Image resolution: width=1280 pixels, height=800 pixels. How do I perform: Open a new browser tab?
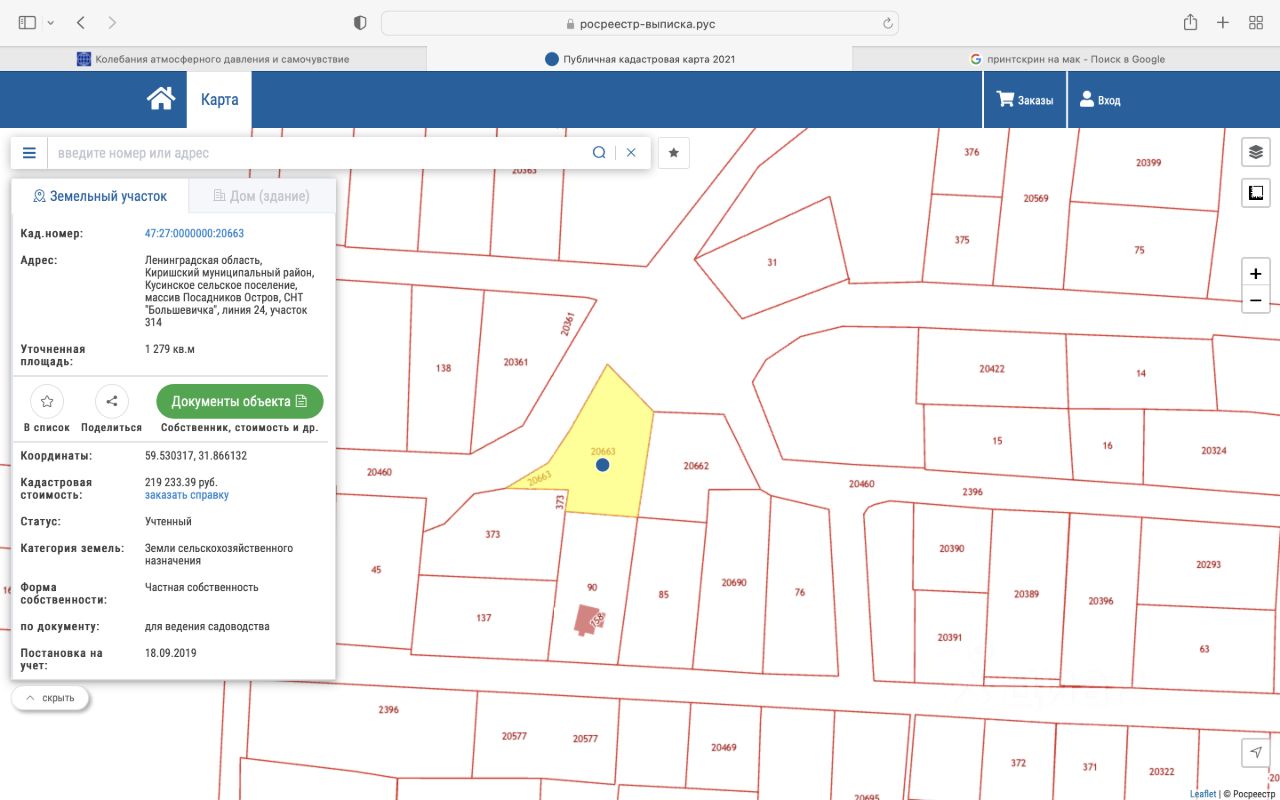[x=1222, y=22]
